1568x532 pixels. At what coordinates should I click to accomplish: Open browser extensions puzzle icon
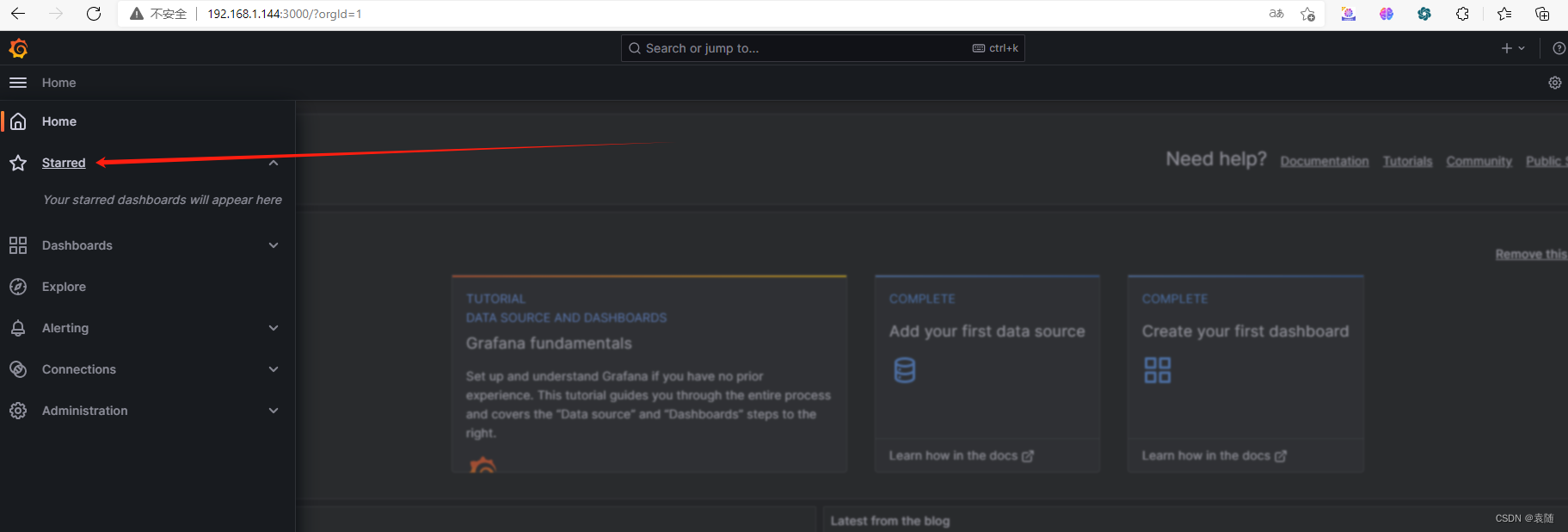1462,14
